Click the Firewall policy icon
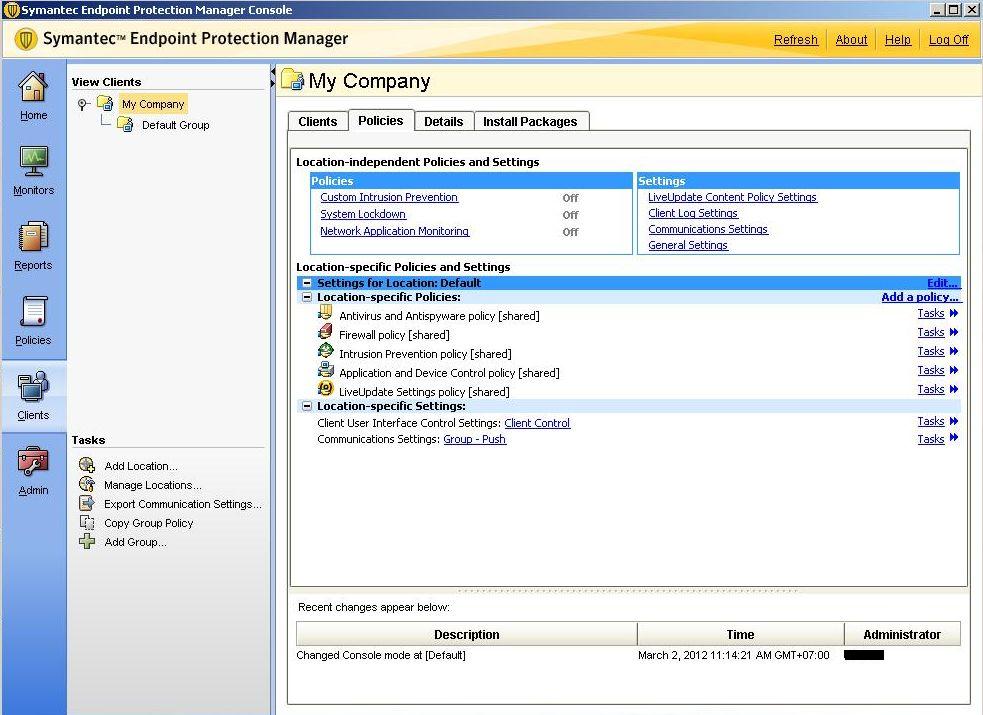Image resolution: width=983 pixels, height=715 pixels. [x=325, y=331]
